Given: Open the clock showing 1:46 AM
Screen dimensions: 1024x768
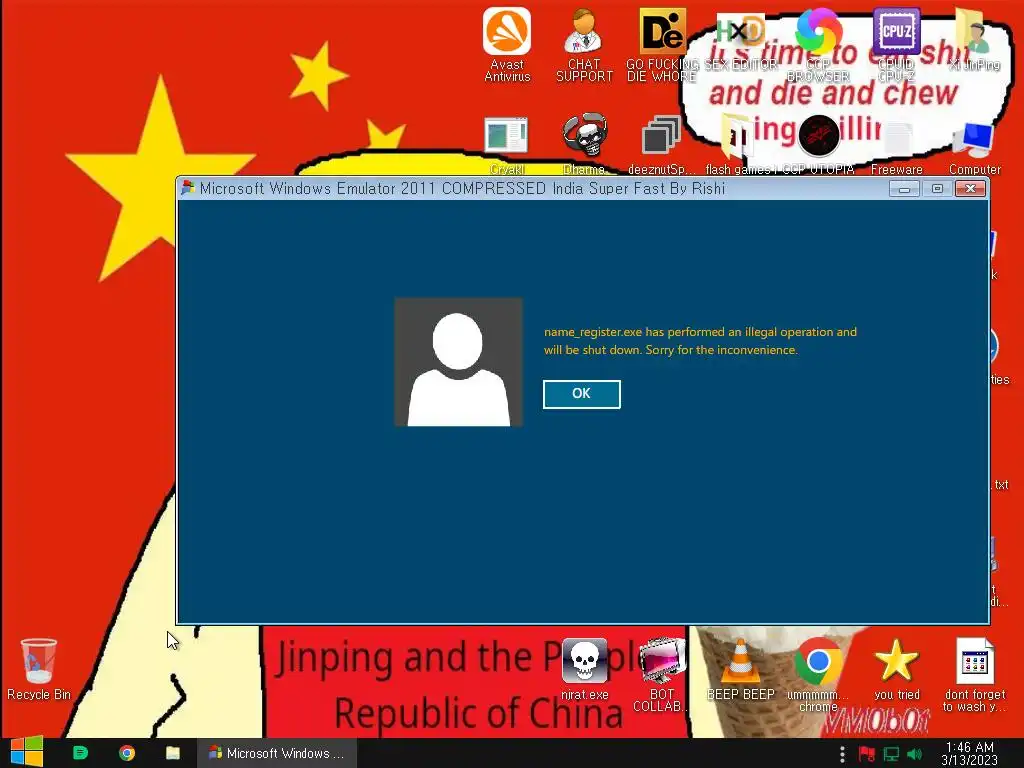Looking at the screenshot, I should click(970, 753).
